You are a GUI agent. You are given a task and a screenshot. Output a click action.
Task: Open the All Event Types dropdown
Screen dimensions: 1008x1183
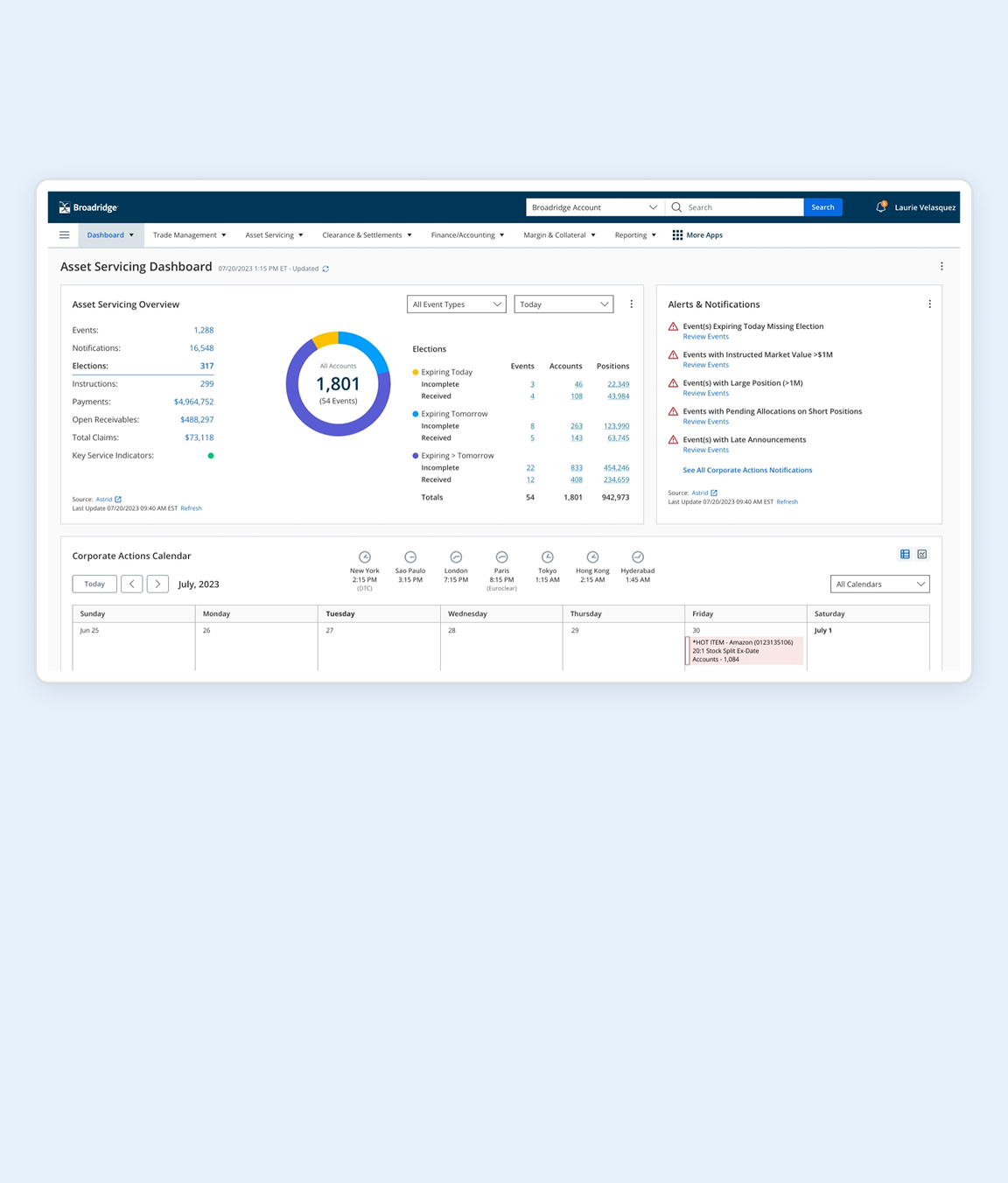pos(456,304)
